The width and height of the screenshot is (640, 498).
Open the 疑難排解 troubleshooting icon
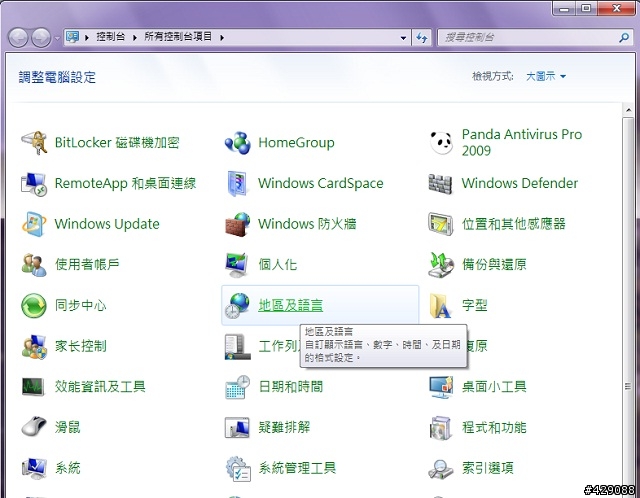pos(237,427)
